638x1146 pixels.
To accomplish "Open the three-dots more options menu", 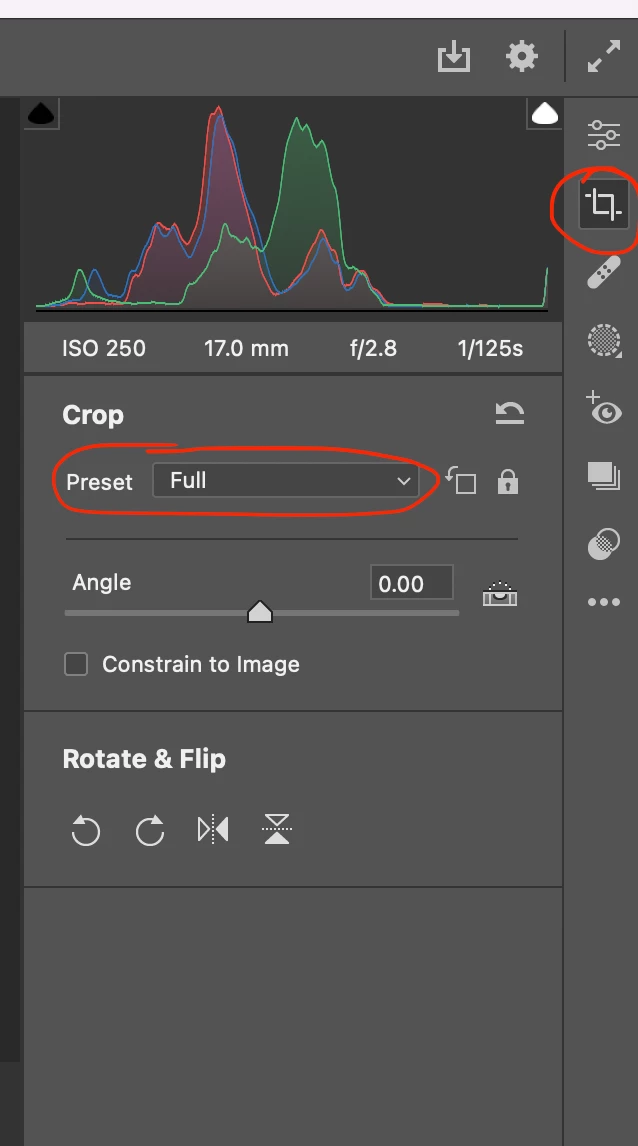I will click(x=603, y=602).
